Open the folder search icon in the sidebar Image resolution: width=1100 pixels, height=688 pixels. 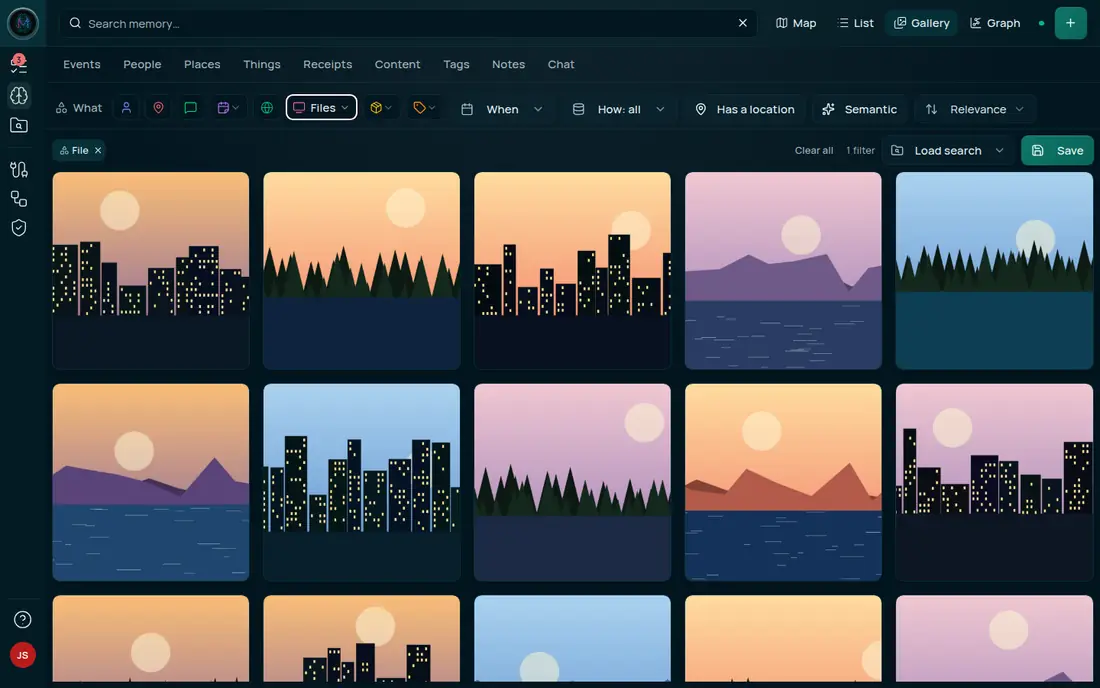[19, 126]
